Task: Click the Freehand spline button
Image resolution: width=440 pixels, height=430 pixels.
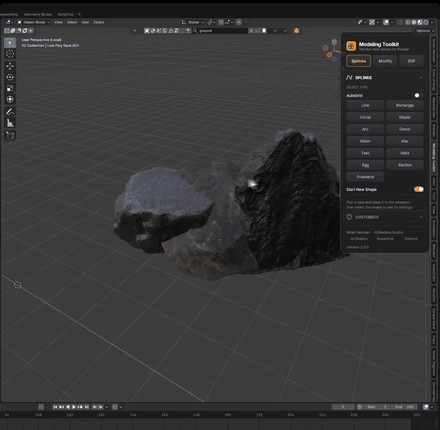Action: (x=365, y=177)
